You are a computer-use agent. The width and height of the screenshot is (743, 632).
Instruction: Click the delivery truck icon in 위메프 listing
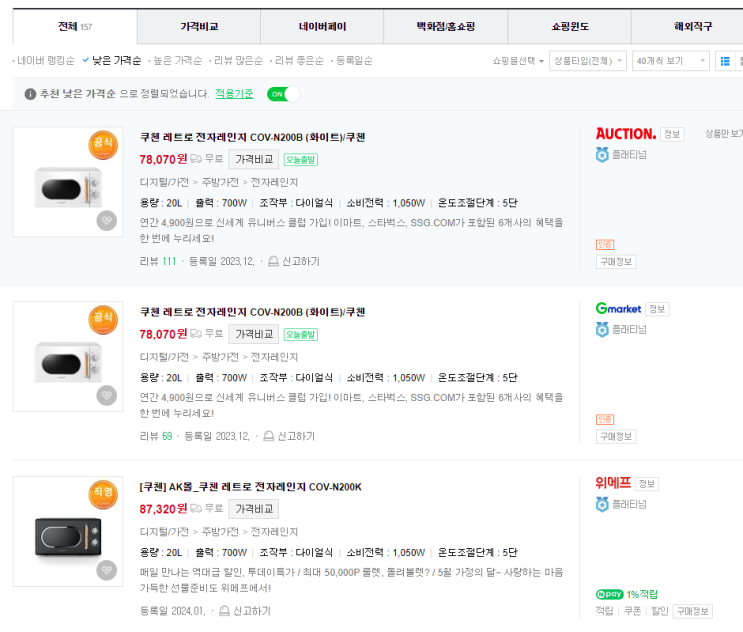196,509
